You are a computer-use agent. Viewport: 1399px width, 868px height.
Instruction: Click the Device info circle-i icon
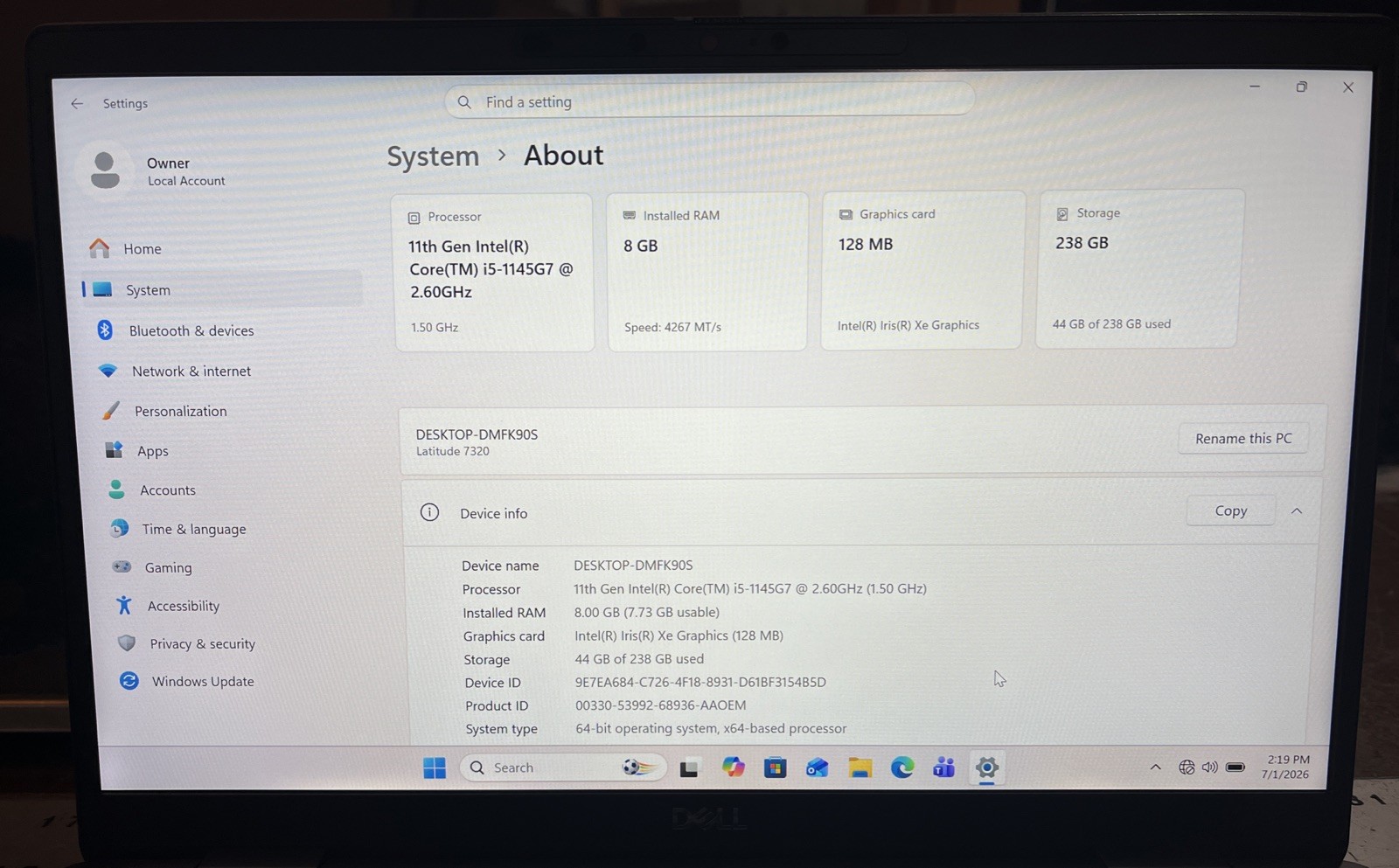[429, 512]
